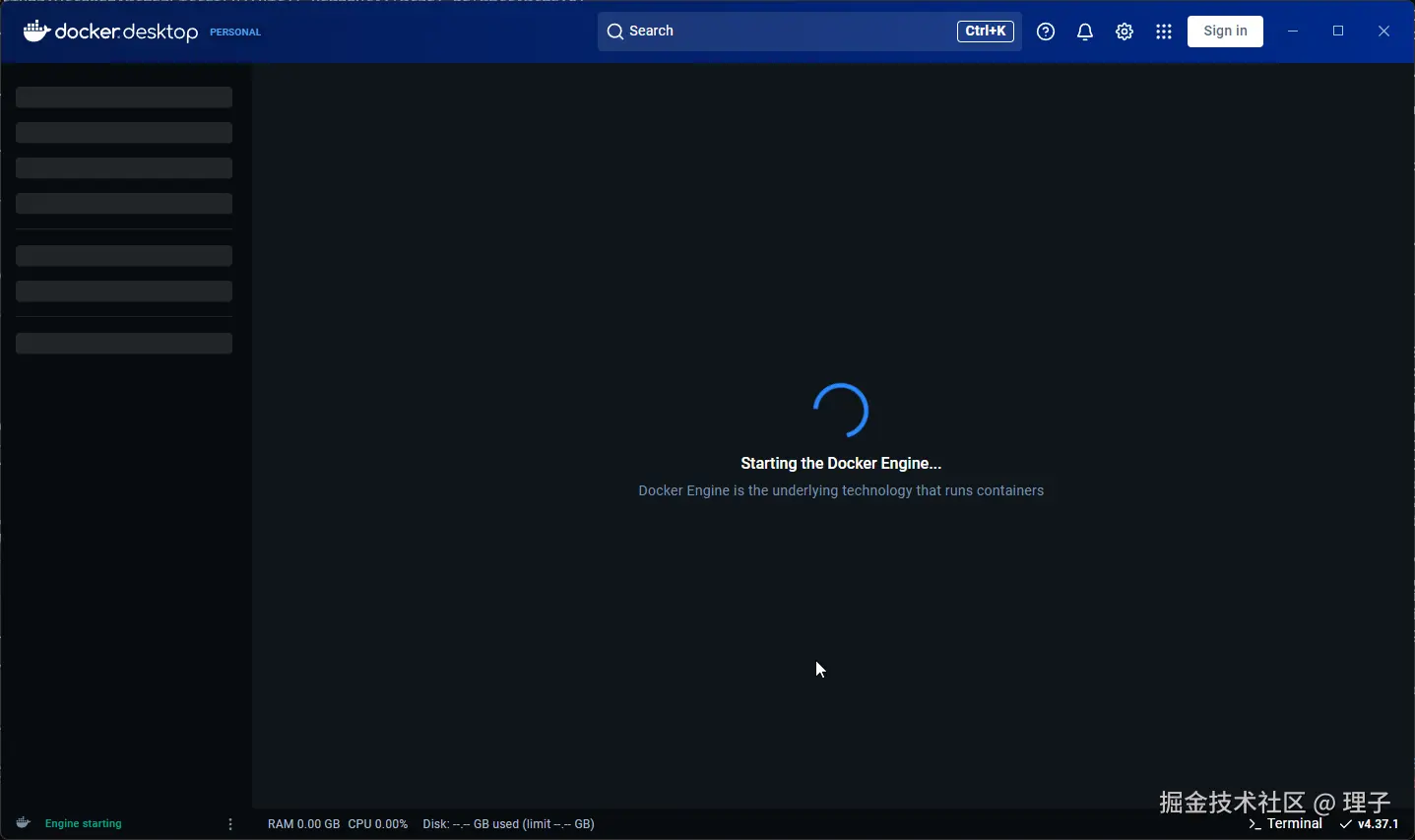Screen dimensions: 1415x840
Task: Click the RAM 0.00 GB status
Action: click(303, 824)
